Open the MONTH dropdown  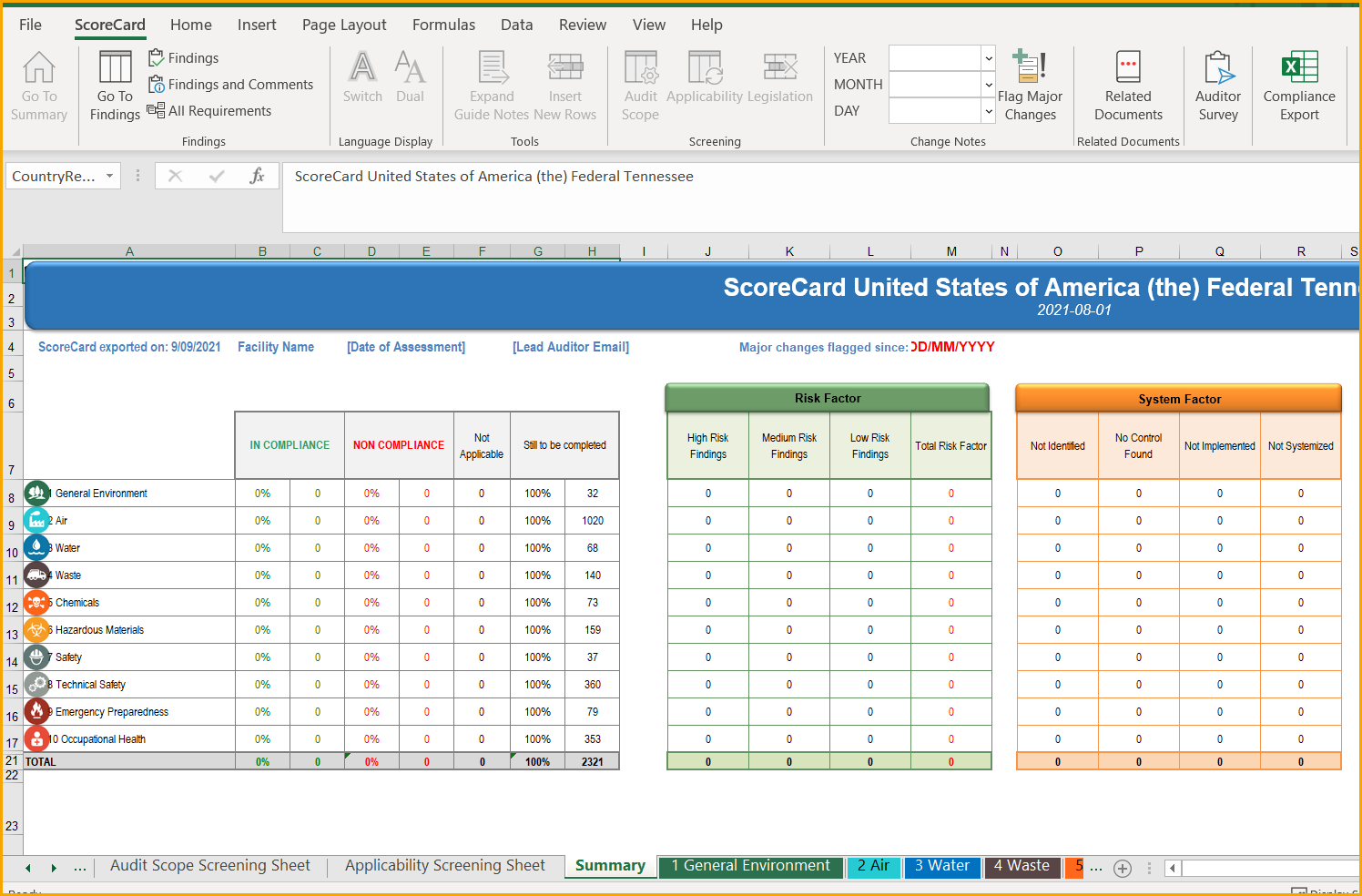pyautogui.click(x=989, y=85)
